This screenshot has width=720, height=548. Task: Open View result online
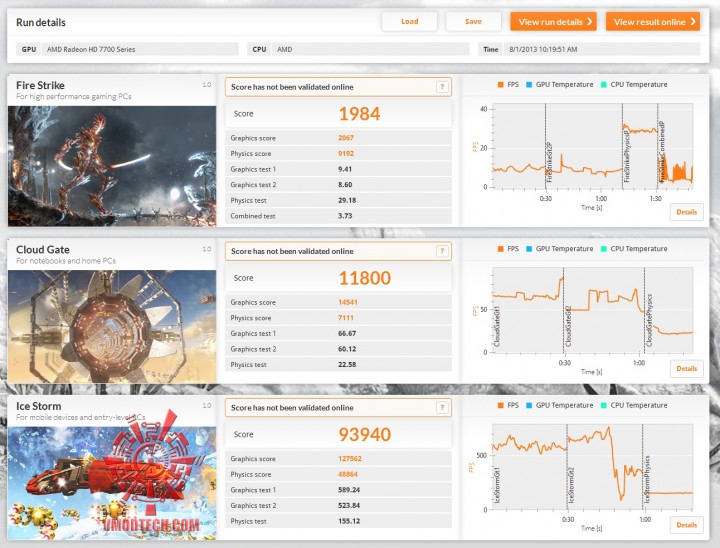tap(653, 22)
